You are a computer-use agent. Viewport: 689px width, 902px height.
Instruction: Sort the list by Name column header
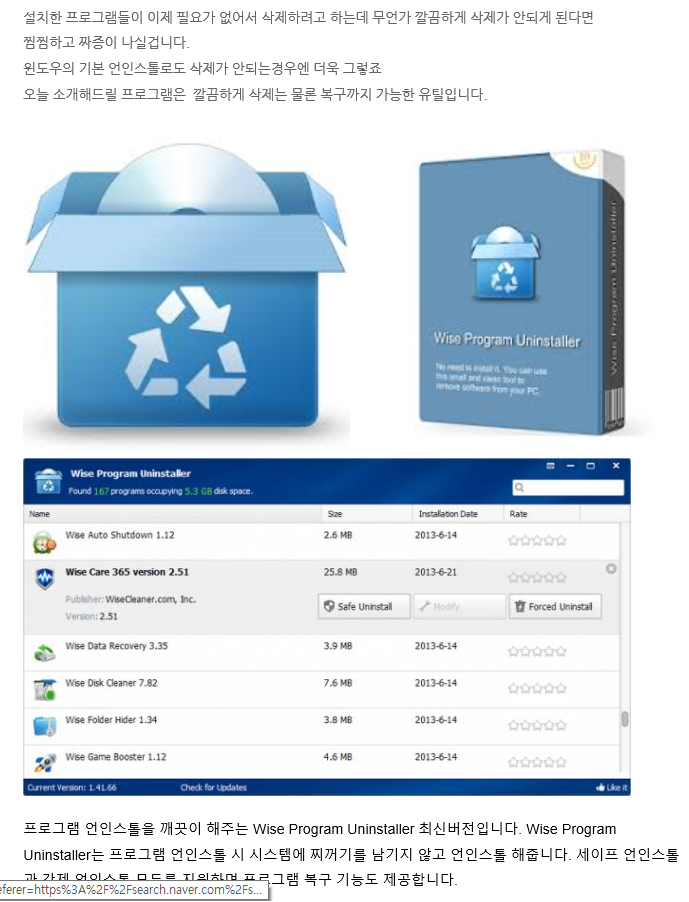[40, 514]
